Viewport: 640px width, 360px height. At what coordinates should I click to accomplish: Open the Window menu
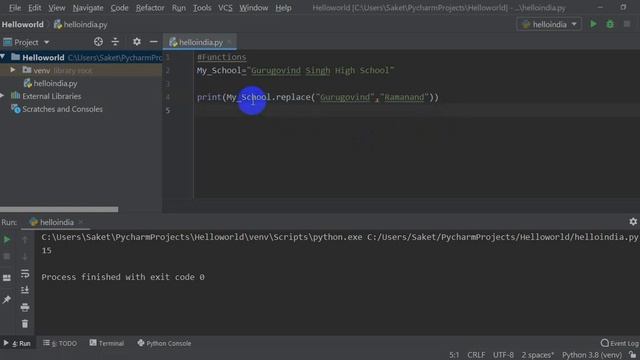pos(253,8)
